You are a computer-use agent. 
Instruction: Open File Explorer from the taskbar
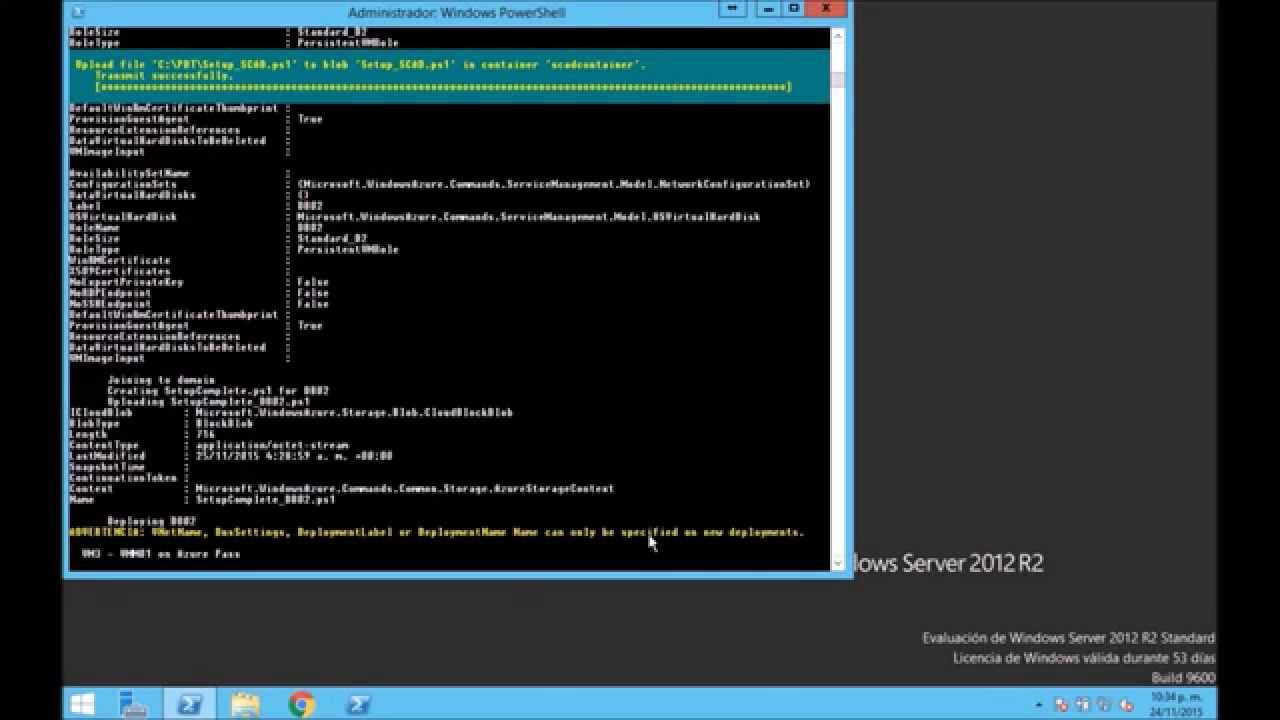pos(245,704)
